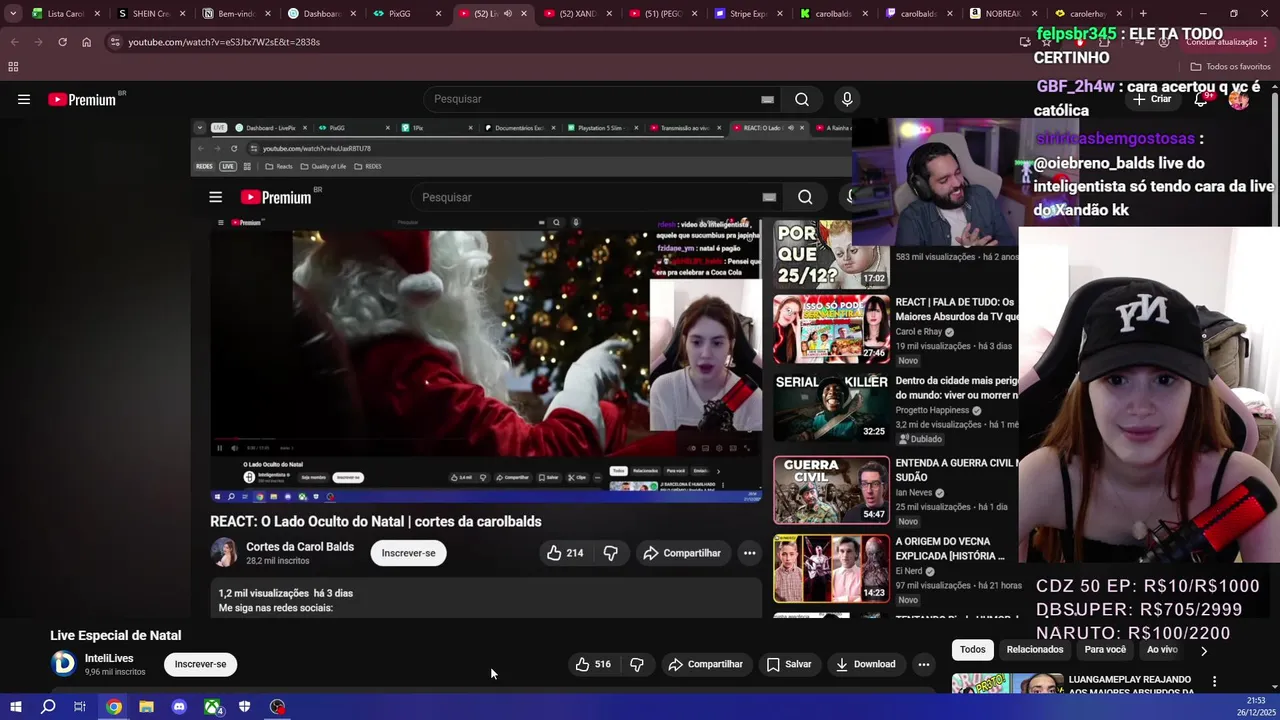Go back in Chrome

[14, 42]
